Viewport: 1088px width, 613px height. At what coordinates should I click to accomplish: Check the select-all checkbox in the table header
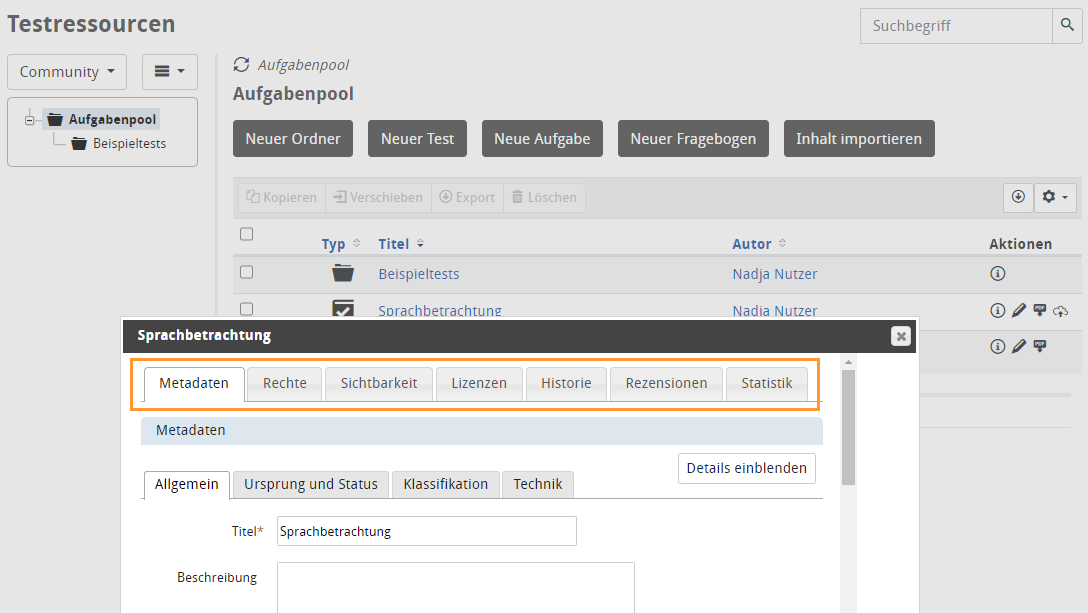tap(245, 233)
